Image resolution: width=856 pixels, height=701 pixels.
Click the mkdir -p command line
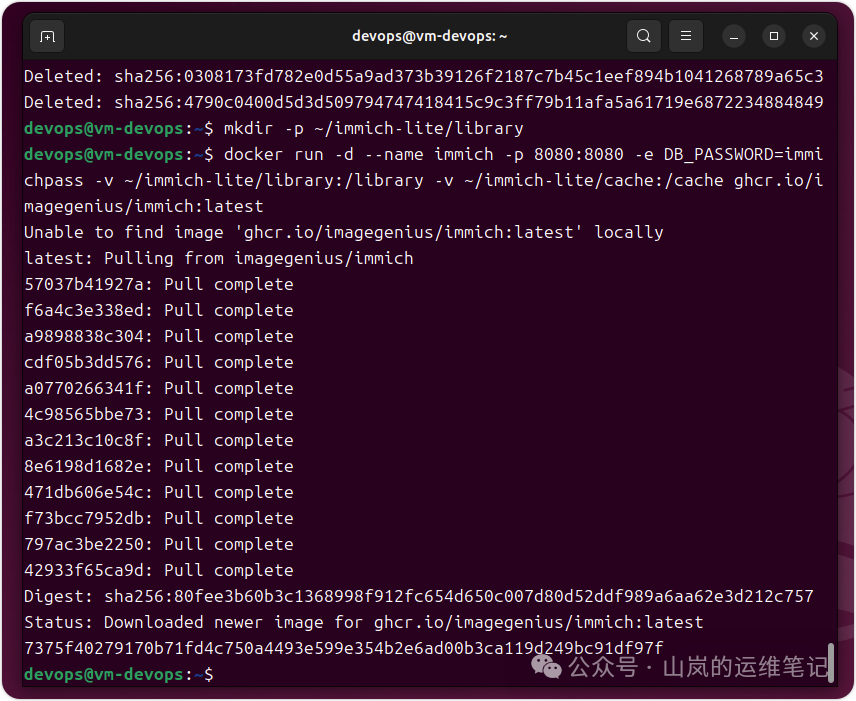pos(373,129)
